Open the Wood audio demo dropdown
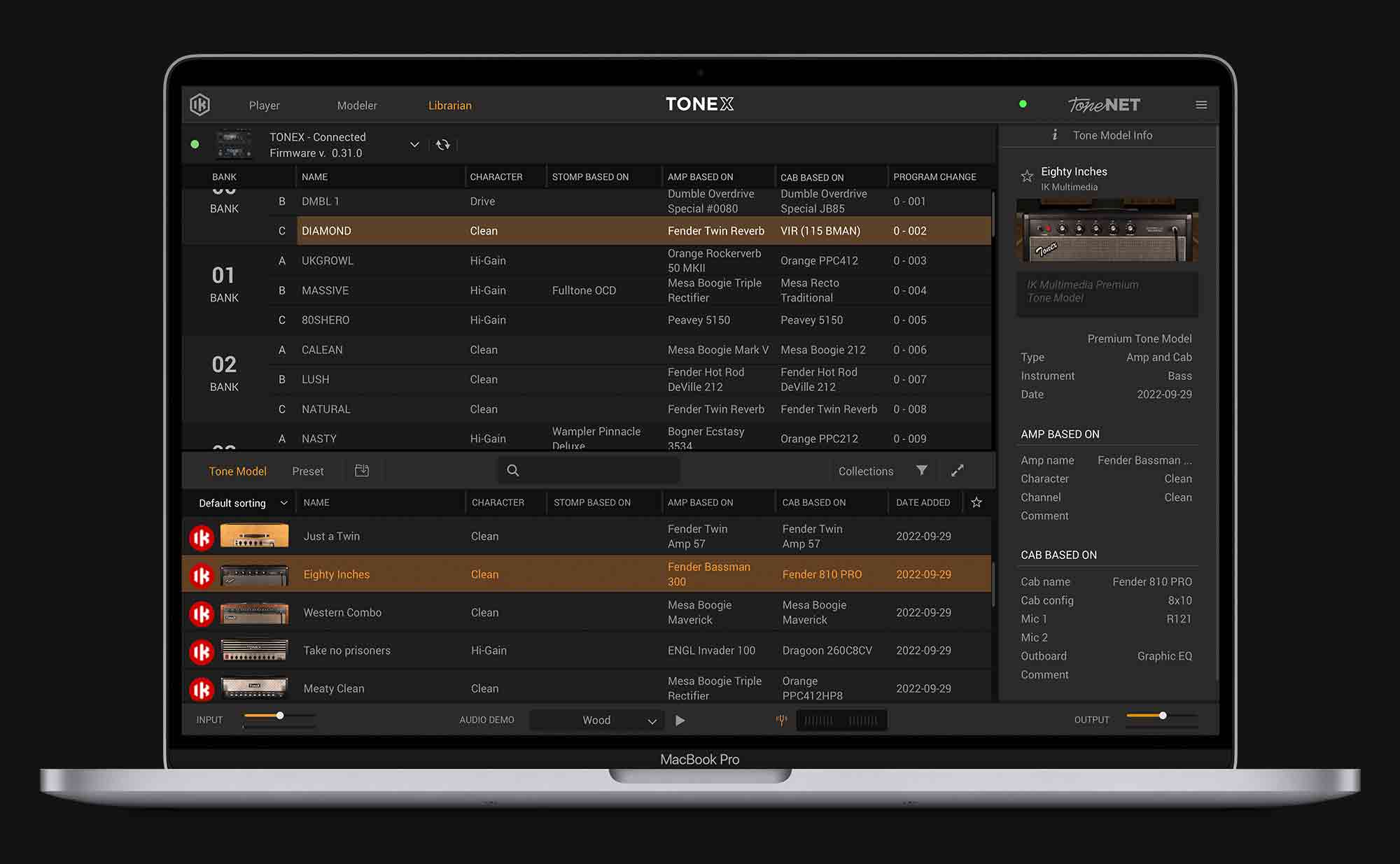1400x864 pixels. pos(597,720)
